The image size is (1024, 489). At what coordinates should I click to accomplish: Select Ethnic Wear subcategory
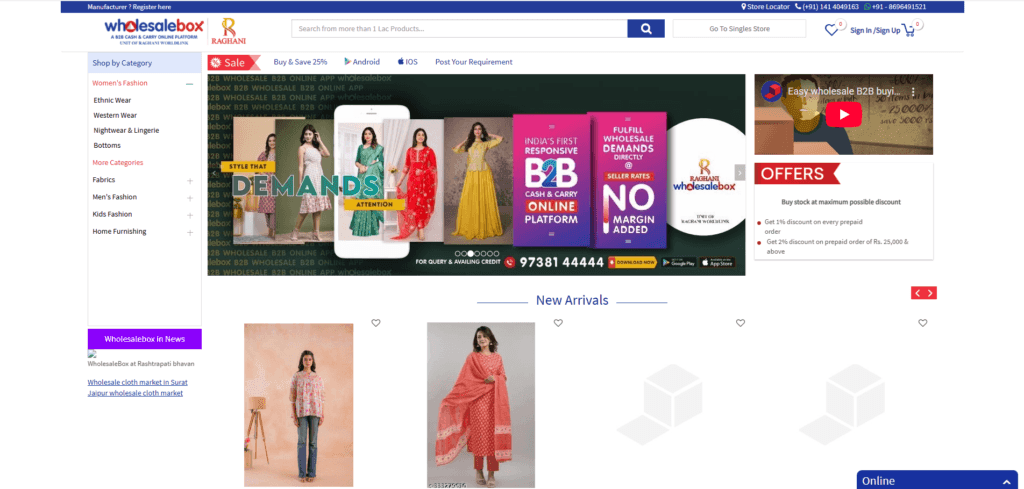coord(112,101)
